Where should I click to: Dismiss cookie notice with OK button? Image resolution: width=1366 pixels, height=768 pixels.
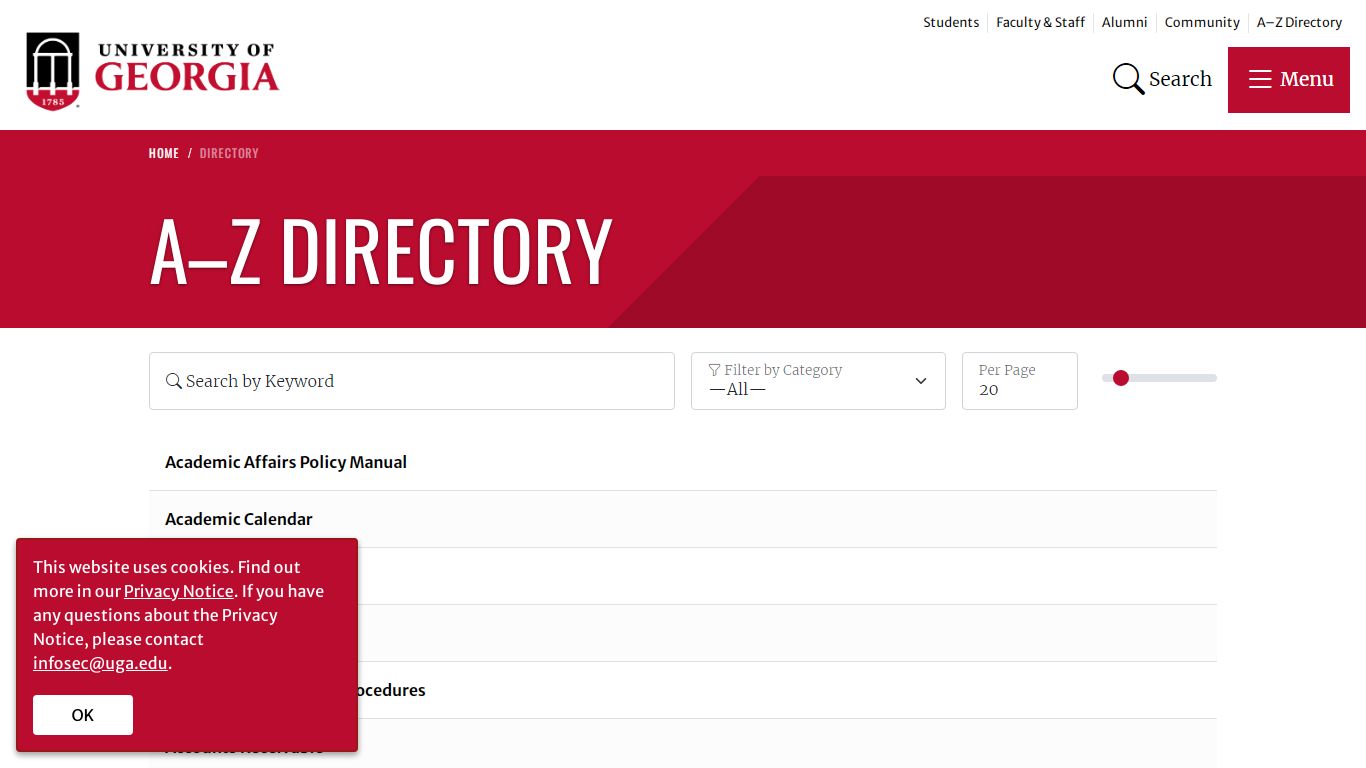83,715
